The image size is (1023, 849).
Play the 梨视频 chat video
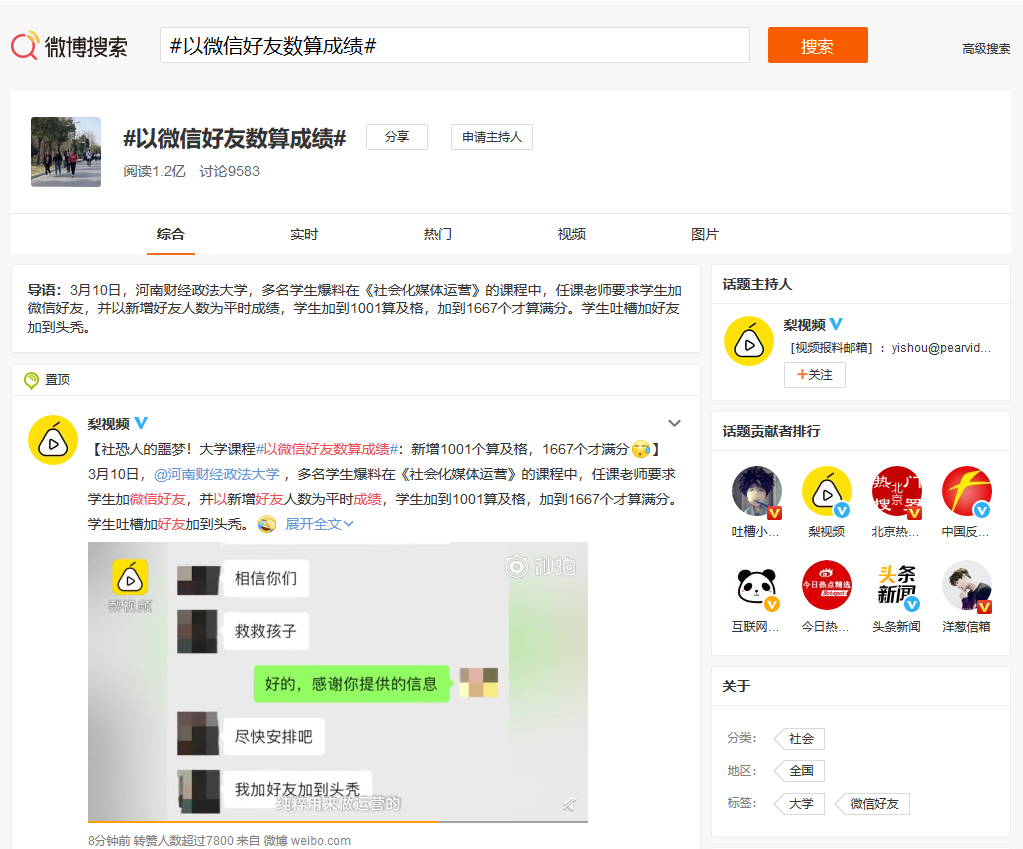click(x=338, y=681)
